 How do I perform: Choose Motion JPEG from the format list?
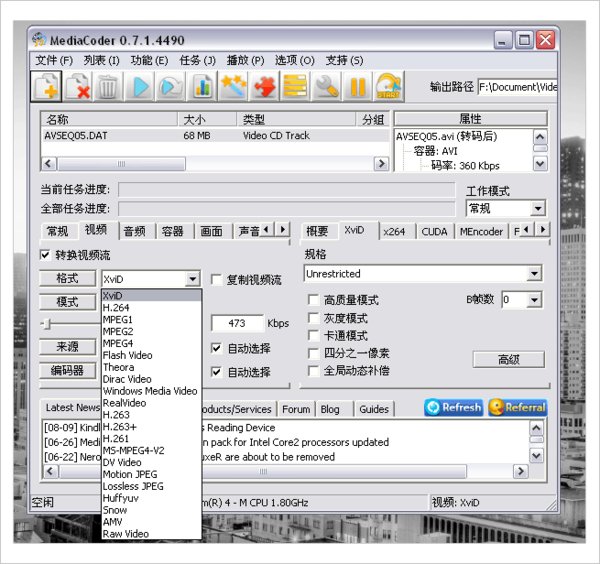(x=151, y=474)
